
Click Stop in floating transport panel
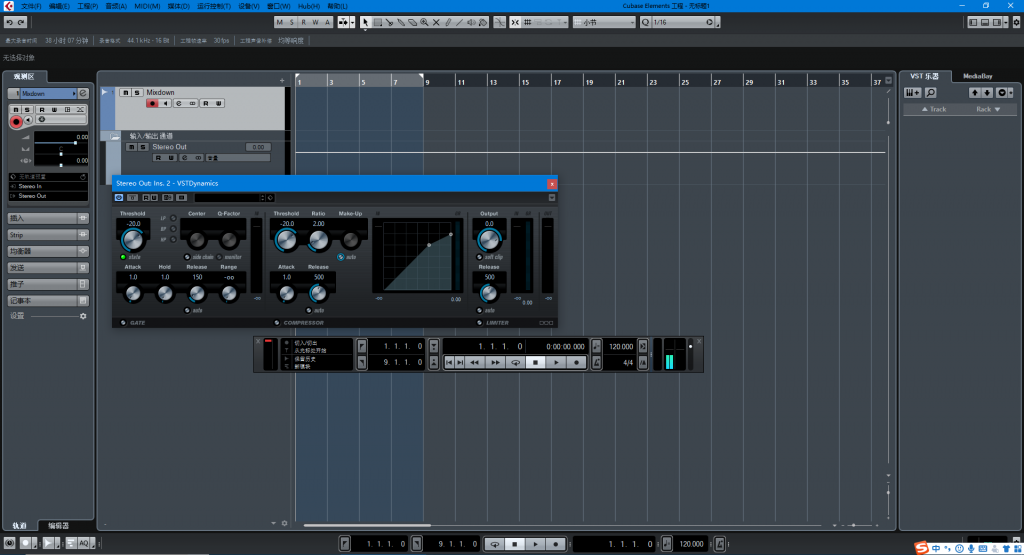point(536,362)
